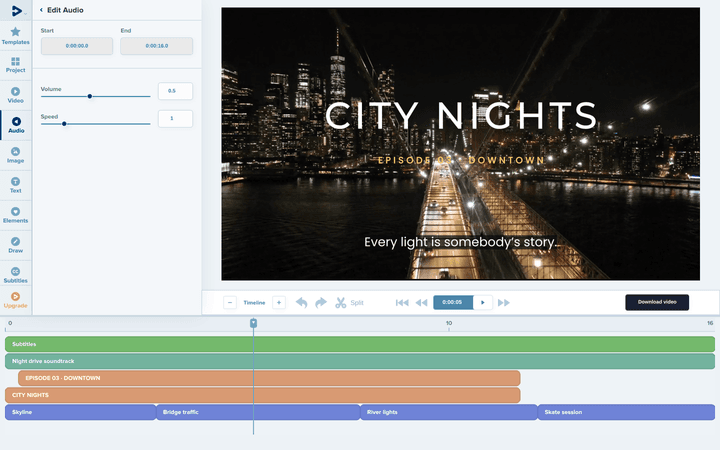The width and height of the screenshot is (720, 450).
Task: Click the current time display 0:00:05
Action: coord(453,302)
